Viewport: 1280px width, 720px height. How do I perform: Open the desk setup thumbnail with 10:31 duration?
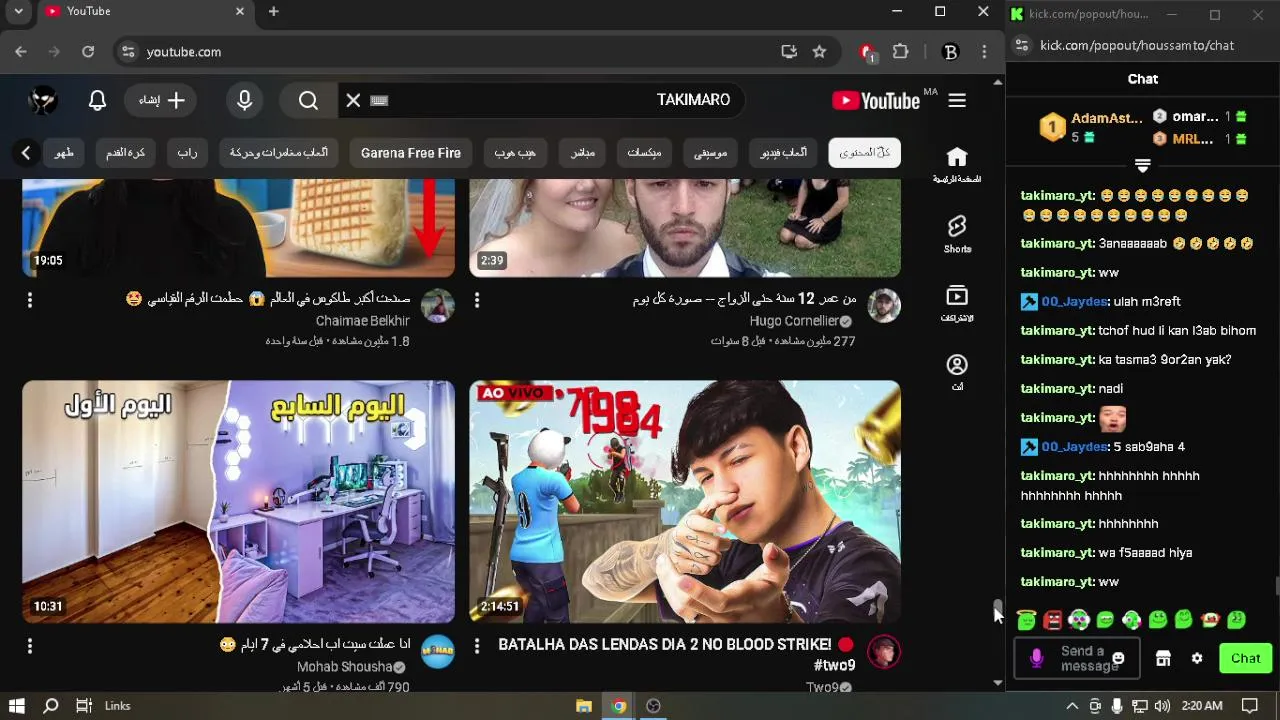coord(238,501)
